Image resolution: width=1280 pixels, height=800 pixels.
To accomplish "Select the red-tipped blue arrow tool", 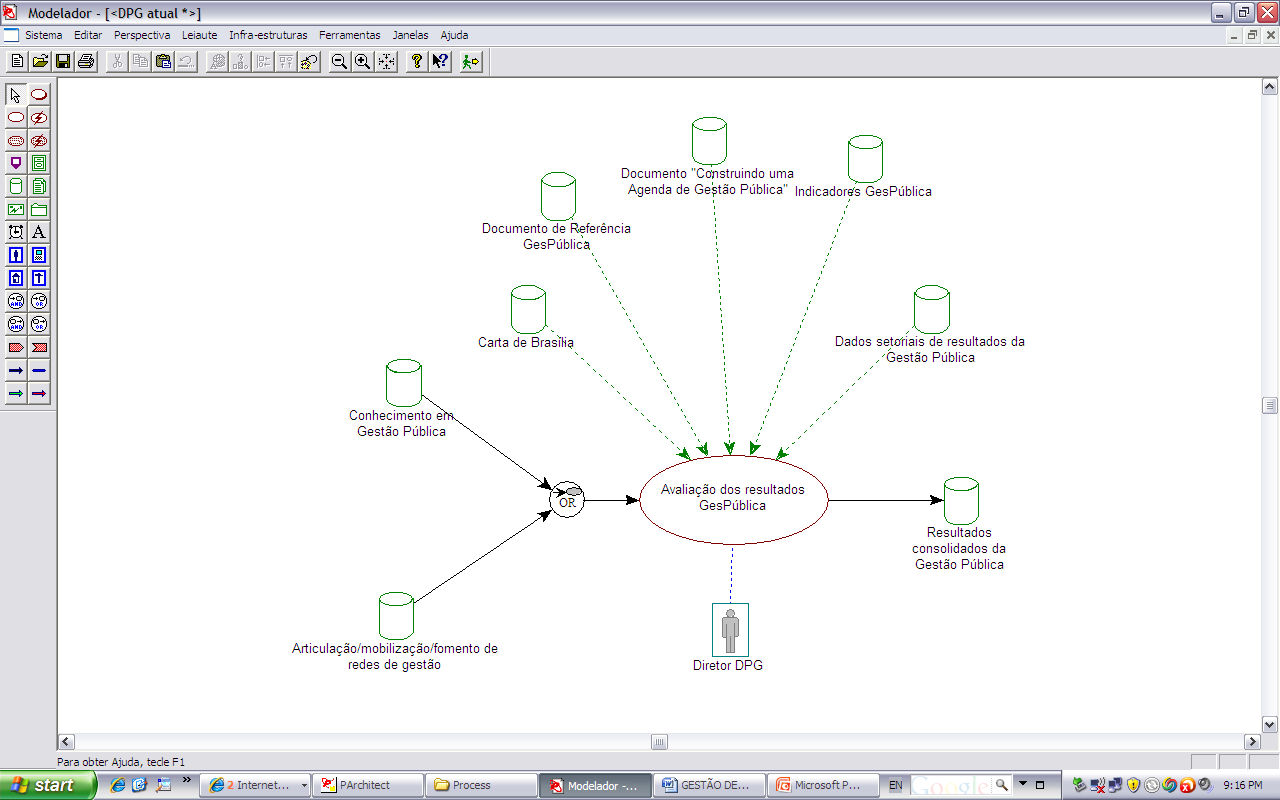I will tap(39, 394).
